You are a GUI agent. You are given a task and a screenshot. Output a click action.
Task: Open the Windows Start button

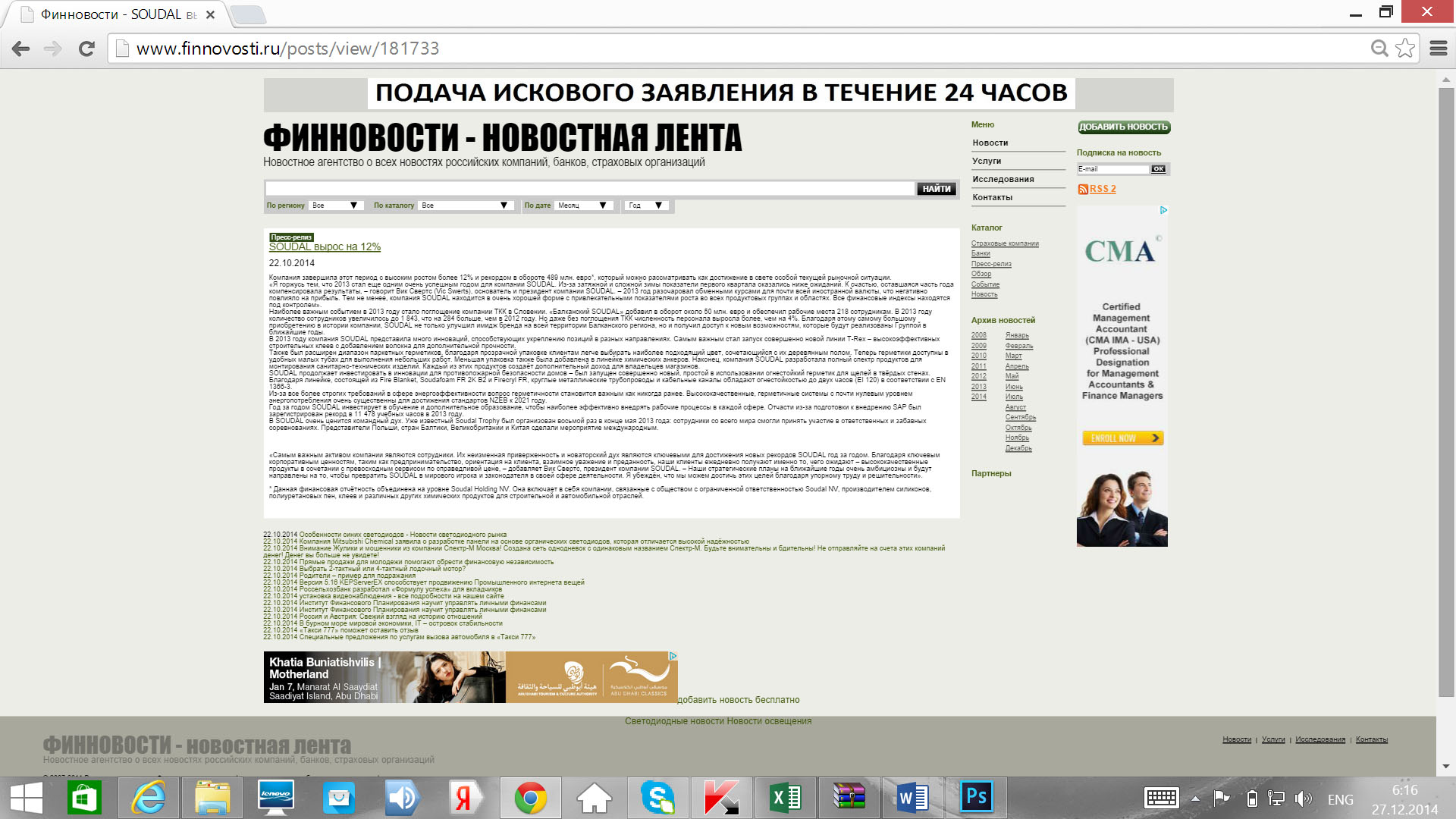pos(26,798)
